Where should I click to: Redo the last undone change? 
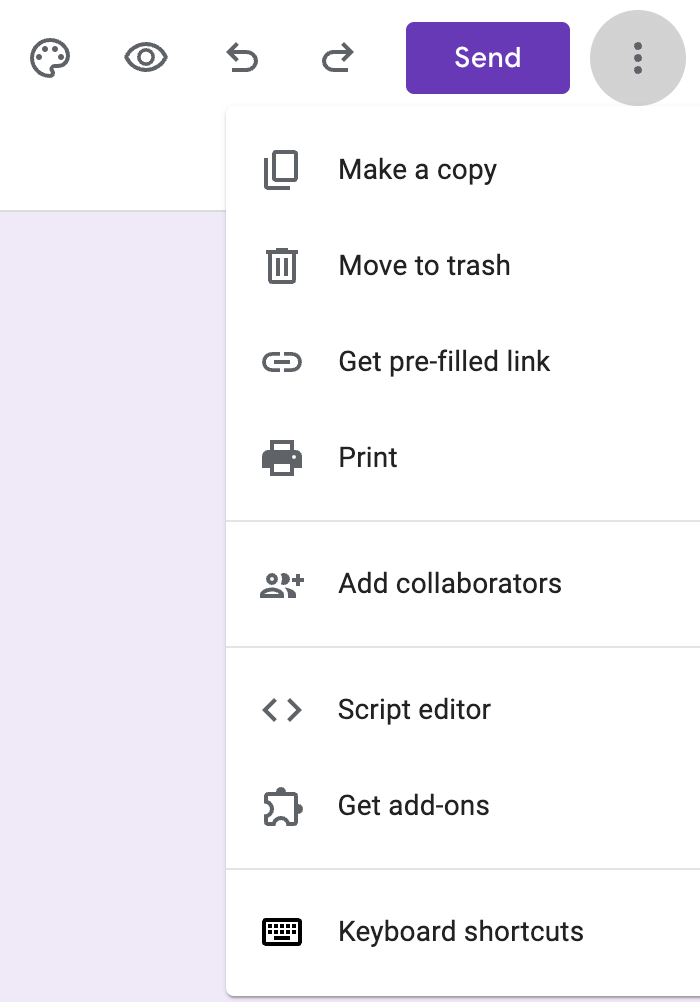[x=338, y=58]
